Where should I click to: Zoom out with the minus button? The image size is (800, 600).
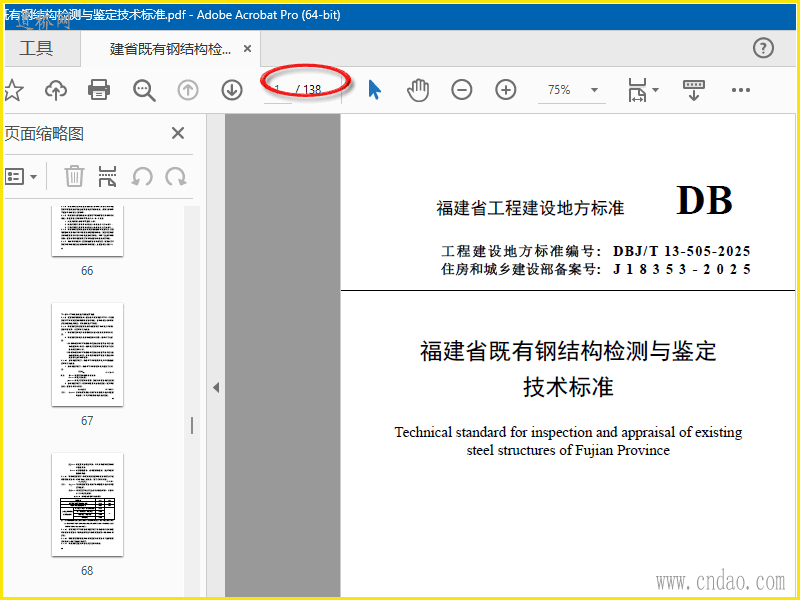[x=462, y=90]
